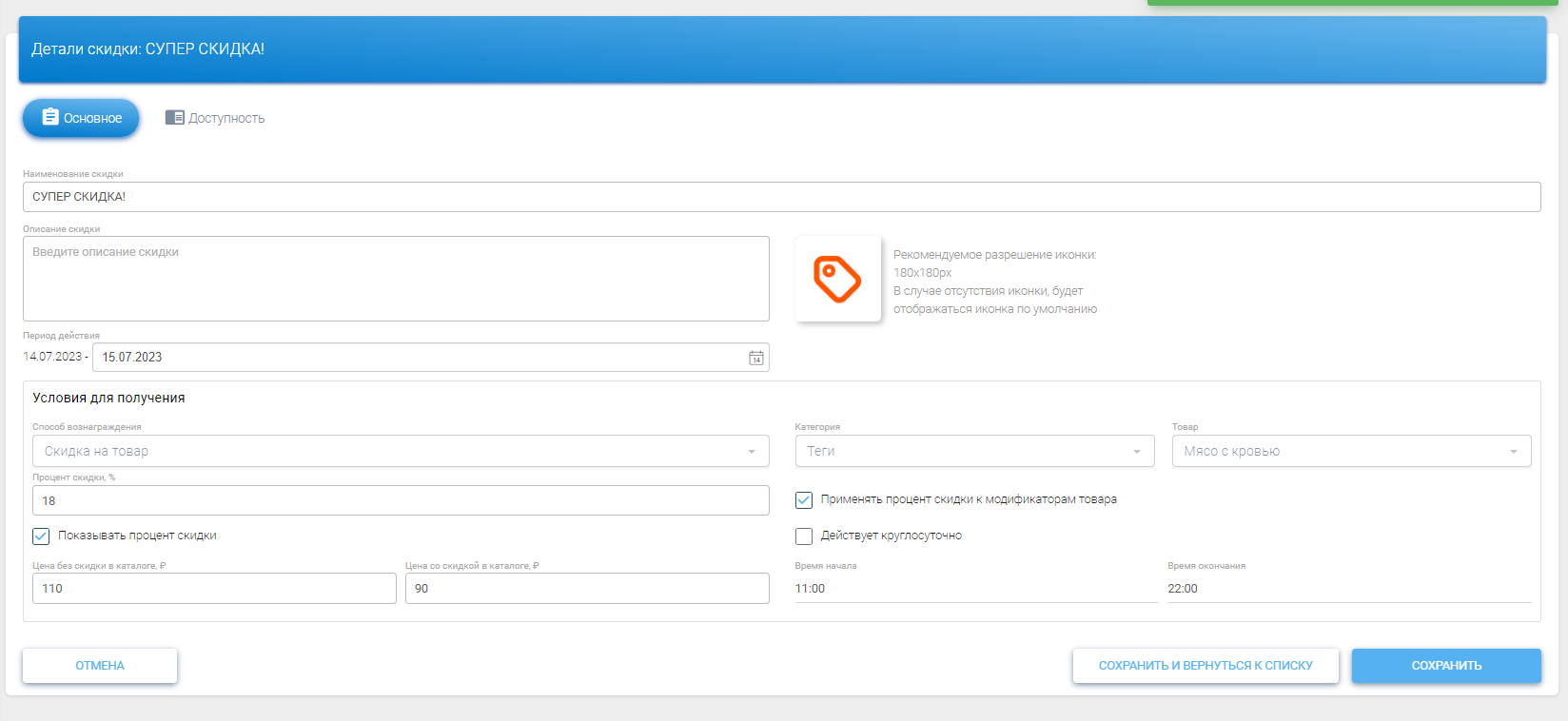Viewport: 1568px width, 721px height.
Task: Click the 'Процент скидки' field with 18
Action: (x=400, y=501)
